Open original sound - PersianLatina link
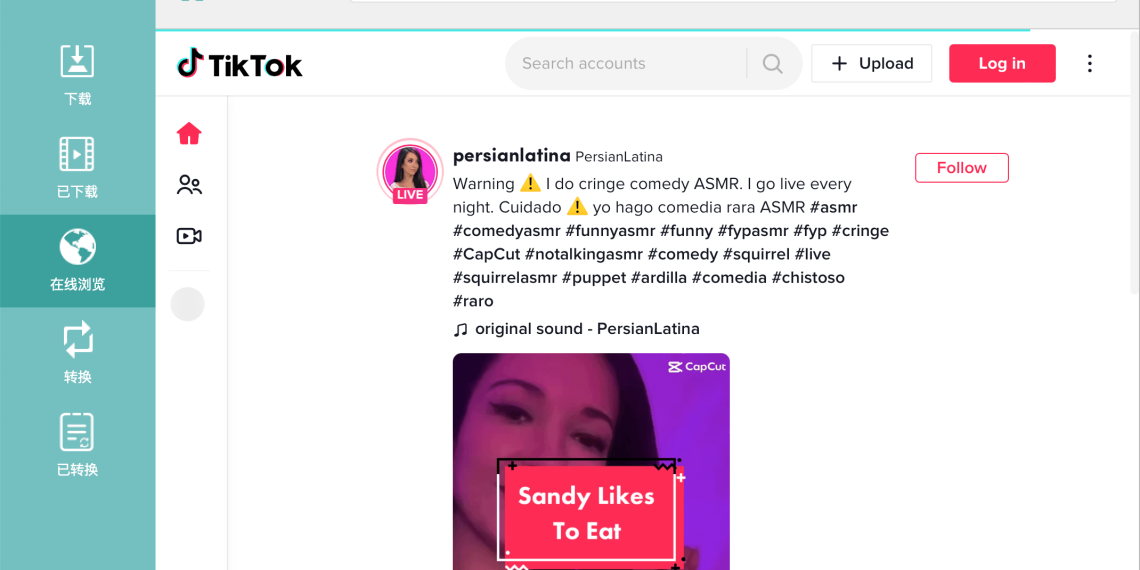 pyautogui.click(x=586, y=329)
